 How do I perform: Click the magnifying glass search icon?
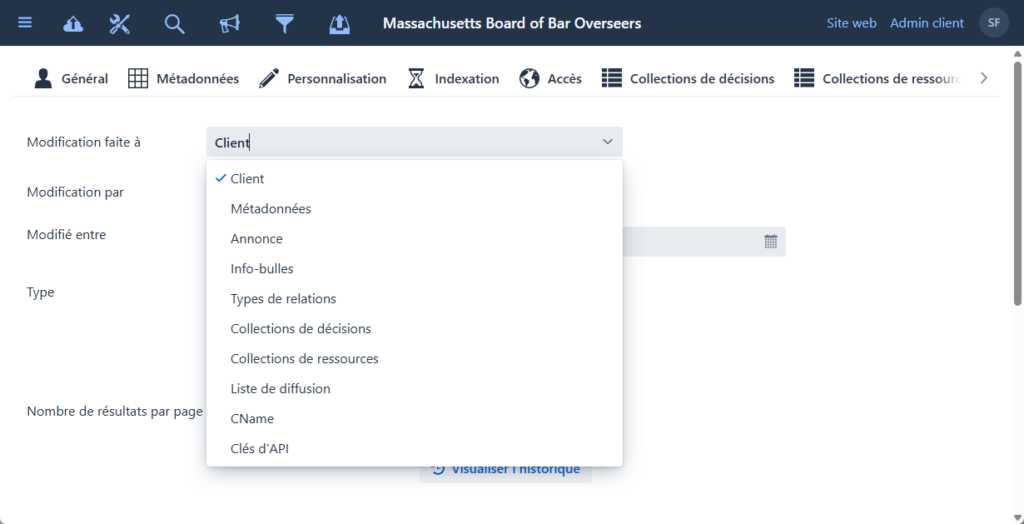coord(174,23)
